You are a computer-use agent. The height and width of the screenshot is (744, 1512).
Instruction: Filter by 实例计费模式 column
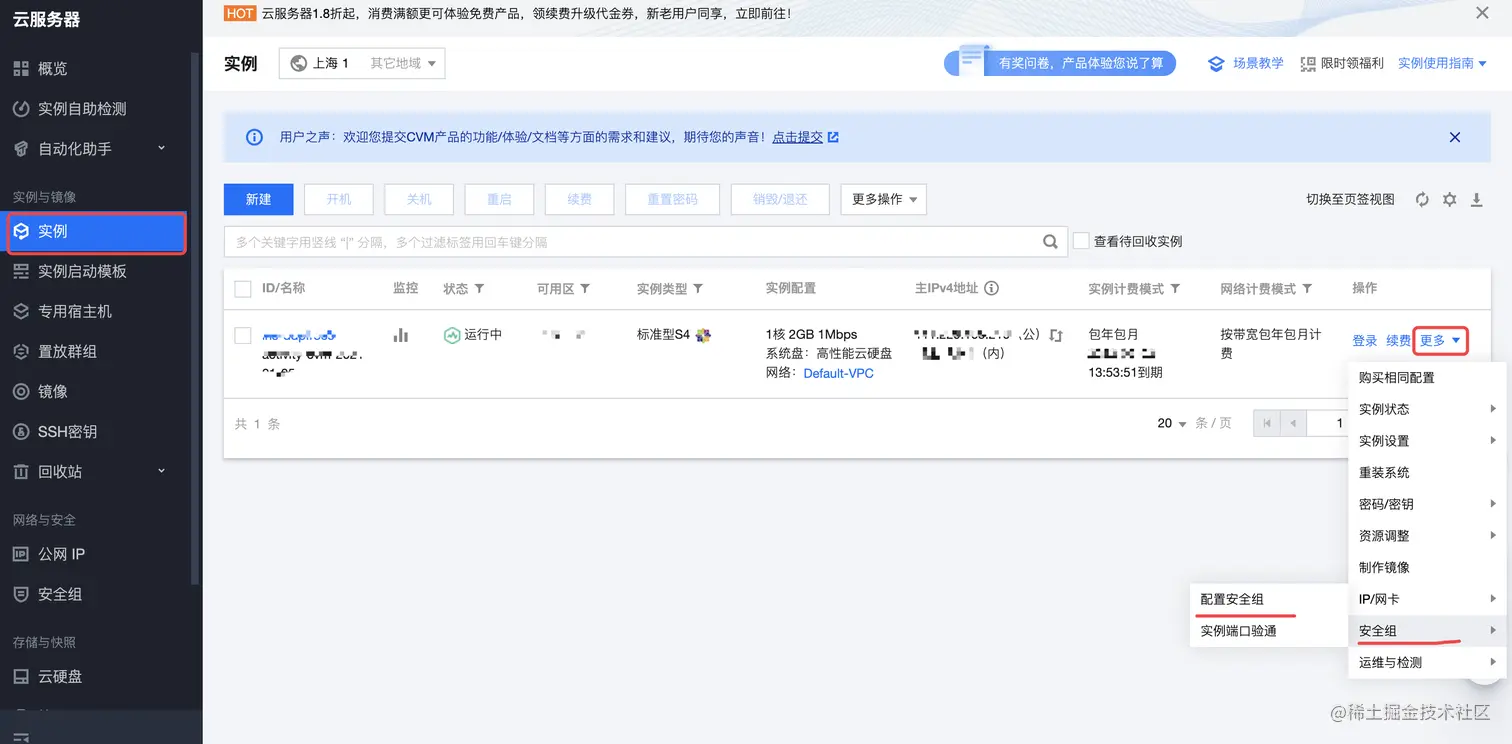coord(1175,289)
